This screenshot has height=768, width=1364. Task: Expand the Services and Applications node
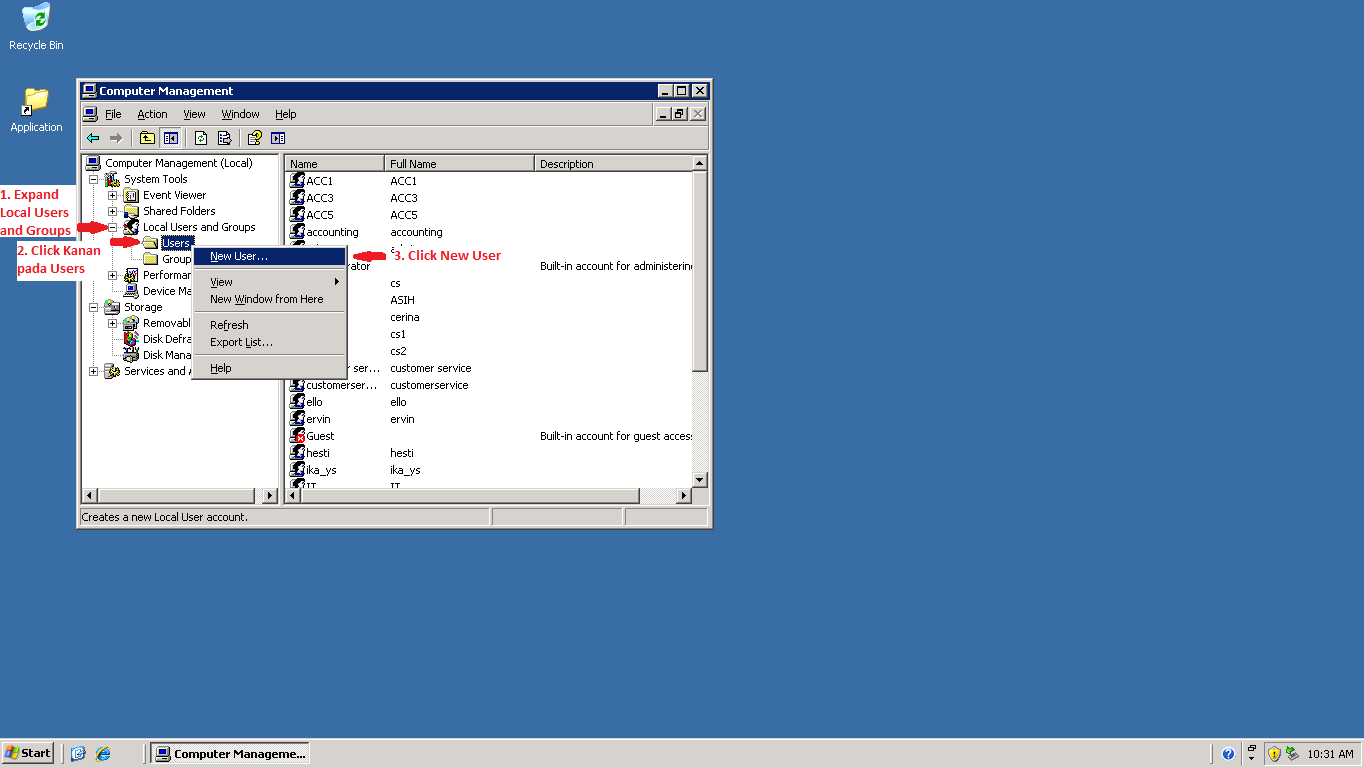point(93,370)
